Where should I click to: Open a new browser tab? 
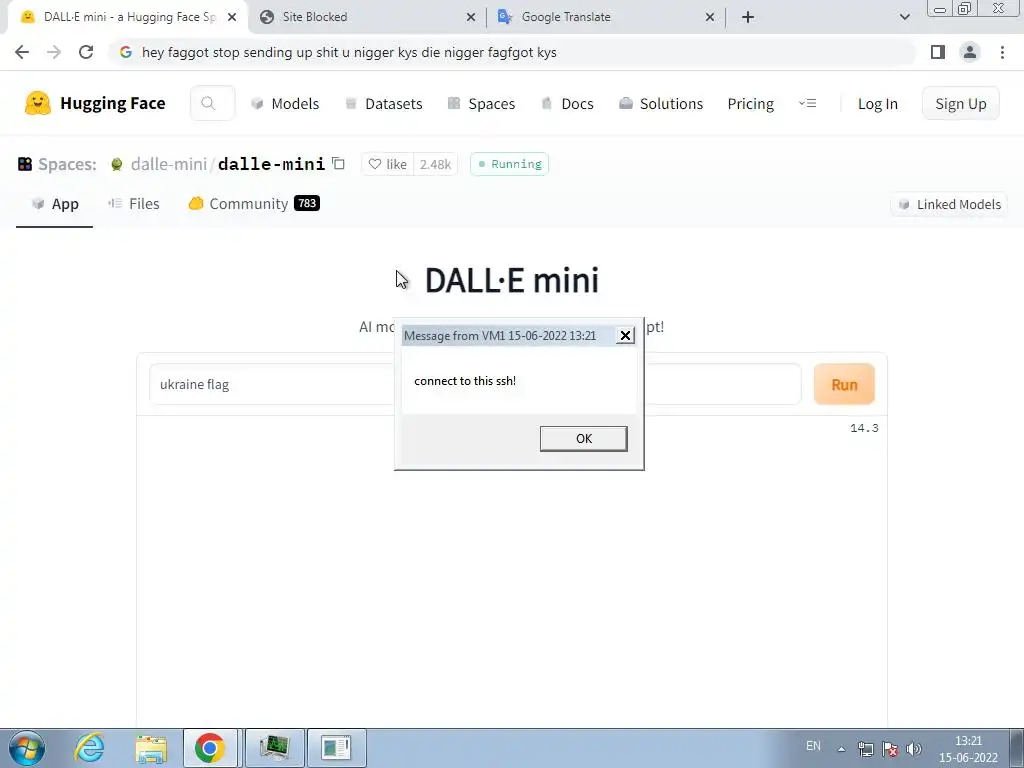[x=748, y=17]
